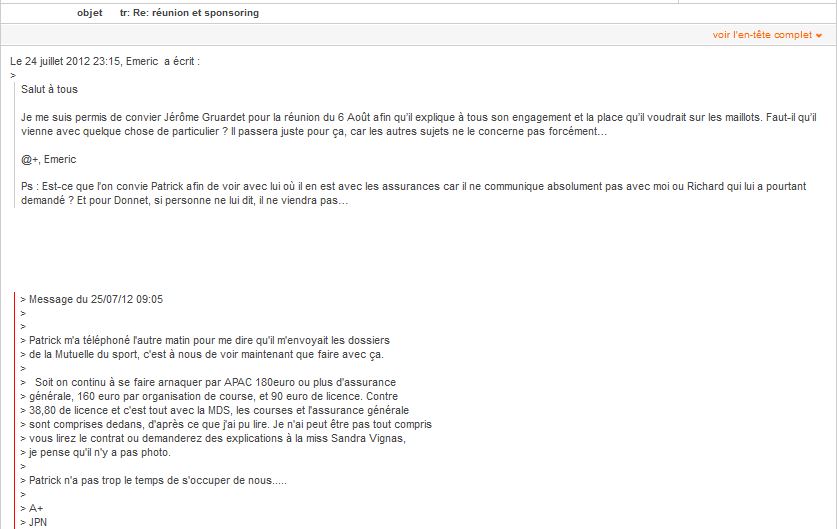The width and height of the screenshot is (837, 529).
Task: Click the "Ps : Est-ce que l'on convie Patrick" paragraph
Action: coord(414,194)
